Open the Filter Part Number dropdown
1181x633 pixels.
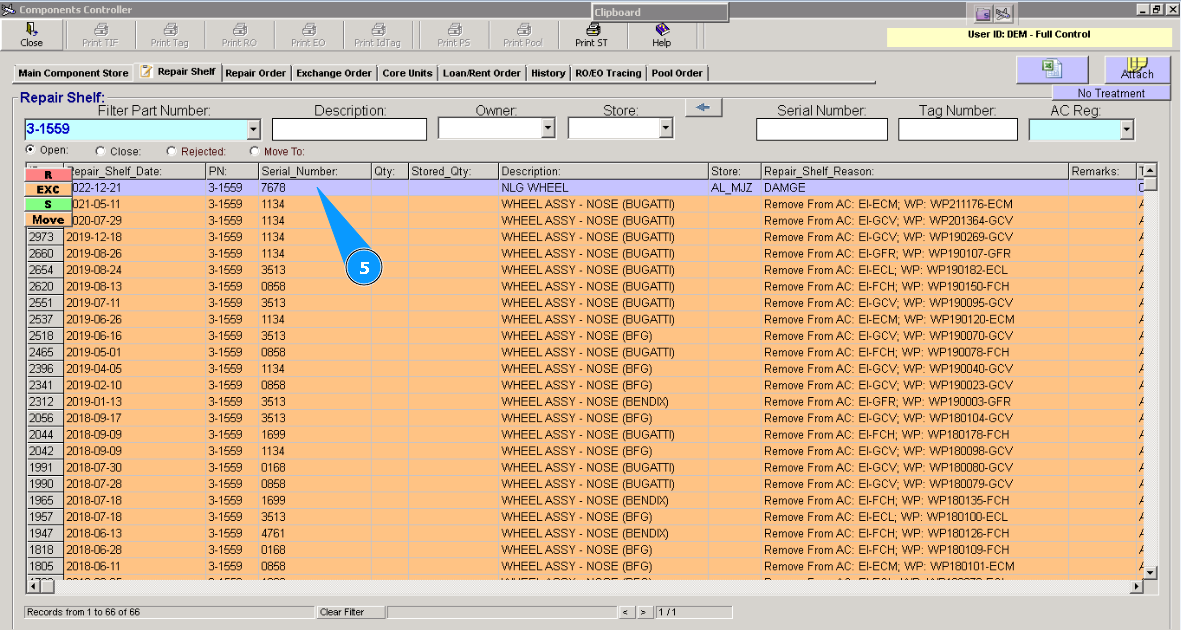pos(254,130)
